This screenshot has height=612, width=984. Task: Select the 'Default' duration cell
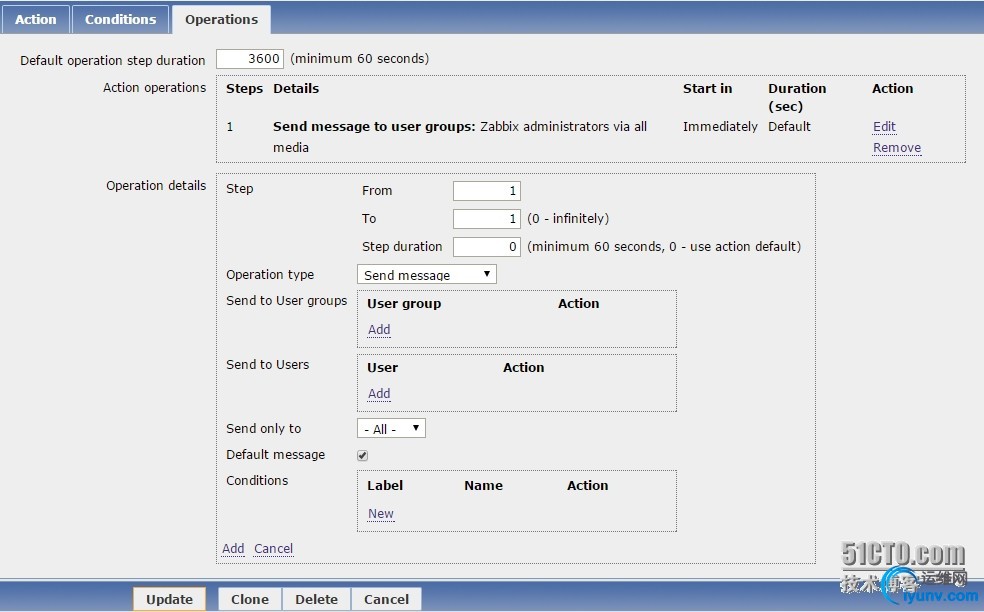tap(789, 127)
